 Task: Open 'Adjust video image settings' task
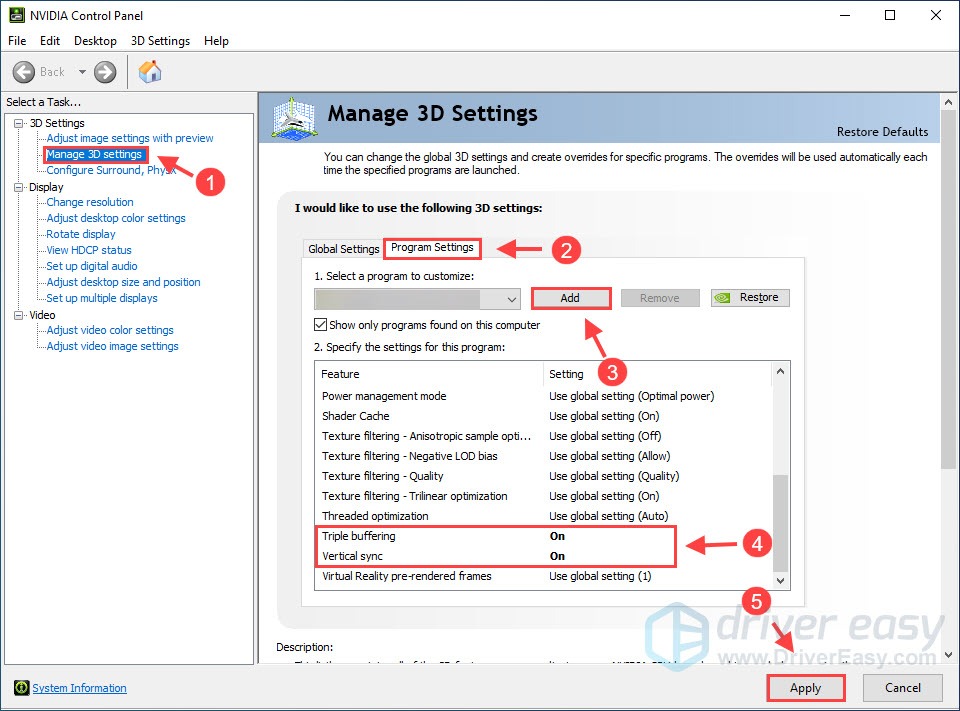tap(113, 346)
